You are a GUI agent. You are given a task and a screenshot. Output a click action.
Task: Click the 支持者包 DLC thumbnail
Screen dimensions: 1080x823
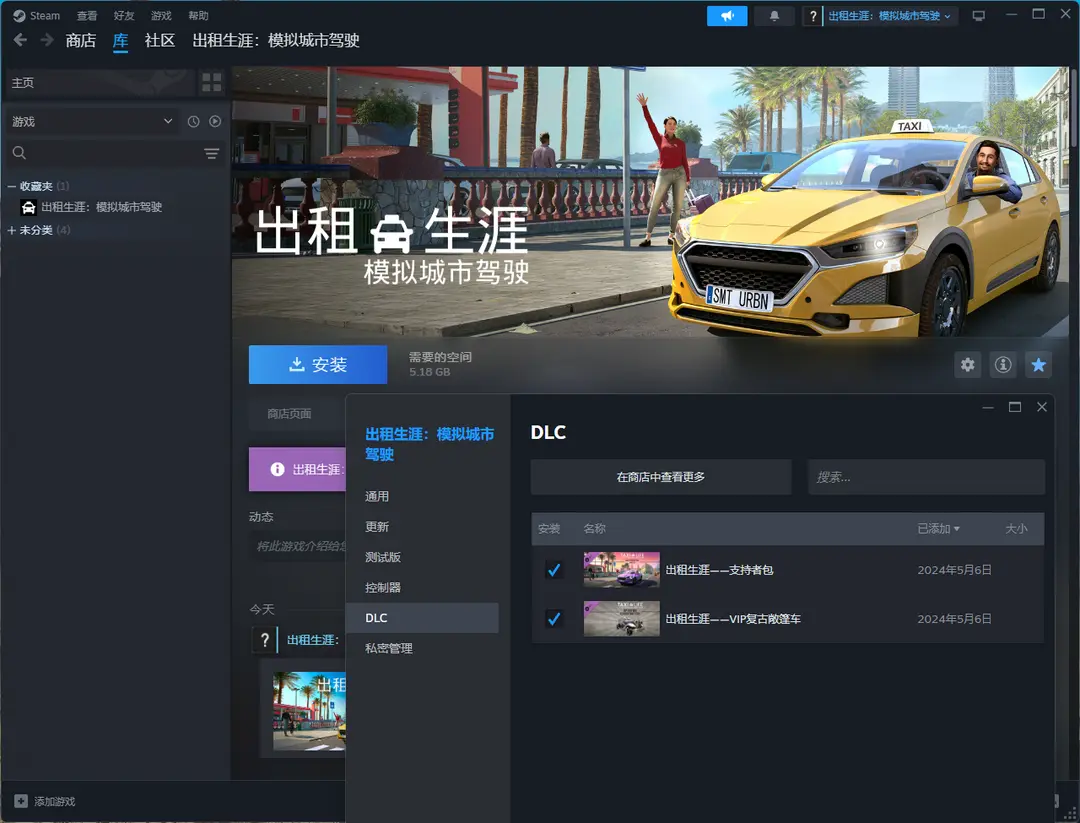point(621,570)
